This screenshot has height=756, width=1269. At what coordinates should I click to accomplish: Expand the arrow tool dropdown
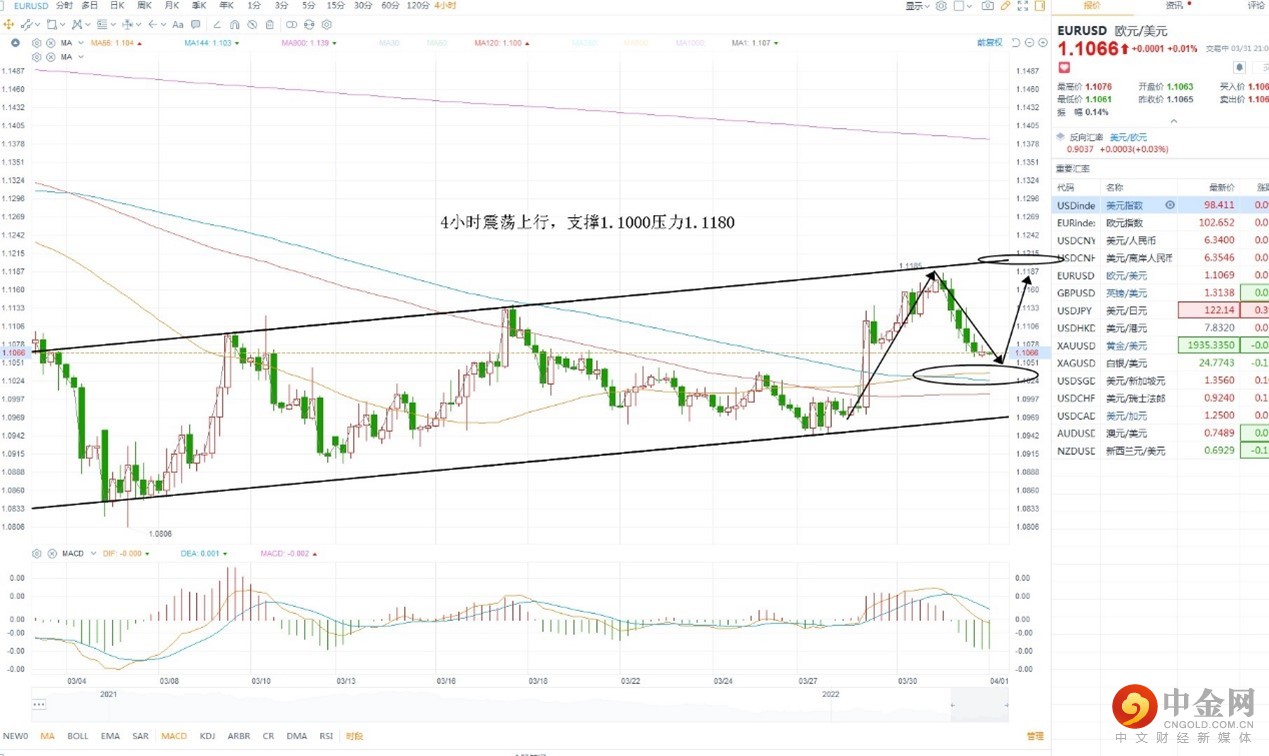point(163,24)
